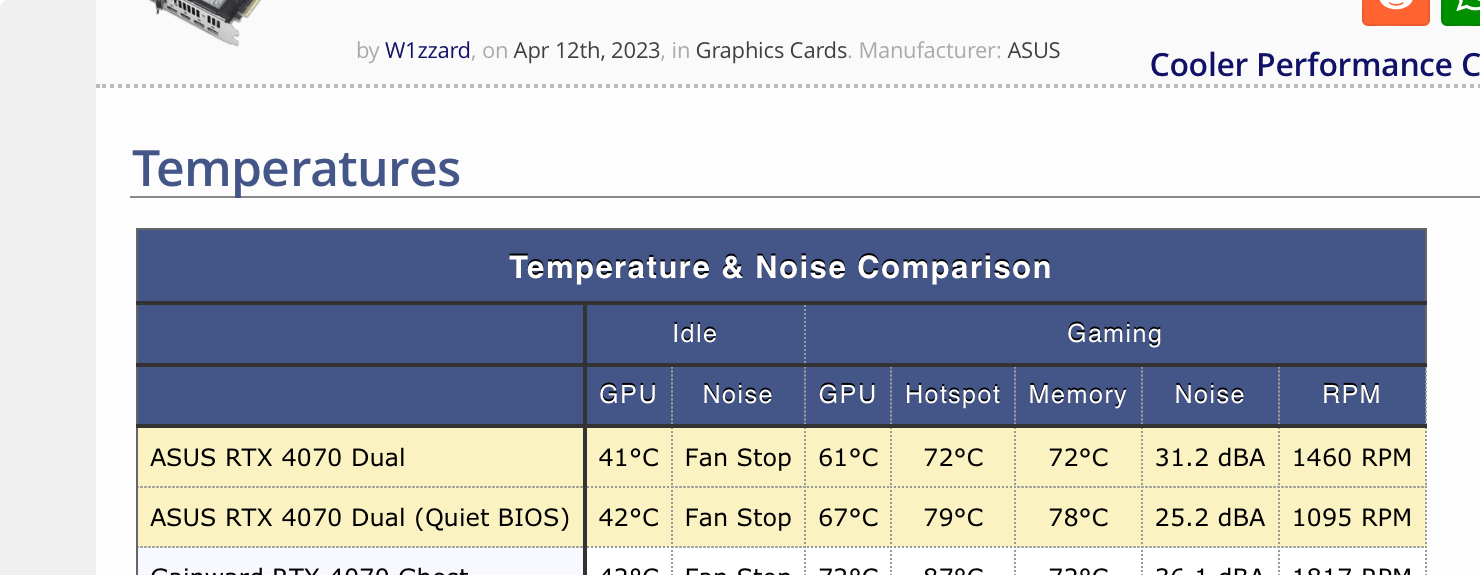Open author W1zzard's profile link
The image size is (1480, 575).
tap(427, 50)
